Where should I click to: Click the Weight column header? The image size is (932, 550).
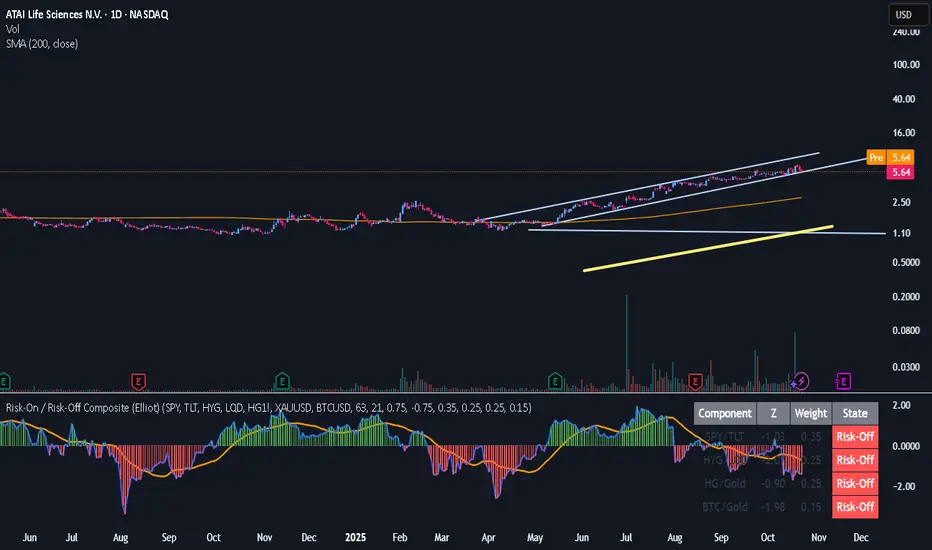(x=811, y=413)
